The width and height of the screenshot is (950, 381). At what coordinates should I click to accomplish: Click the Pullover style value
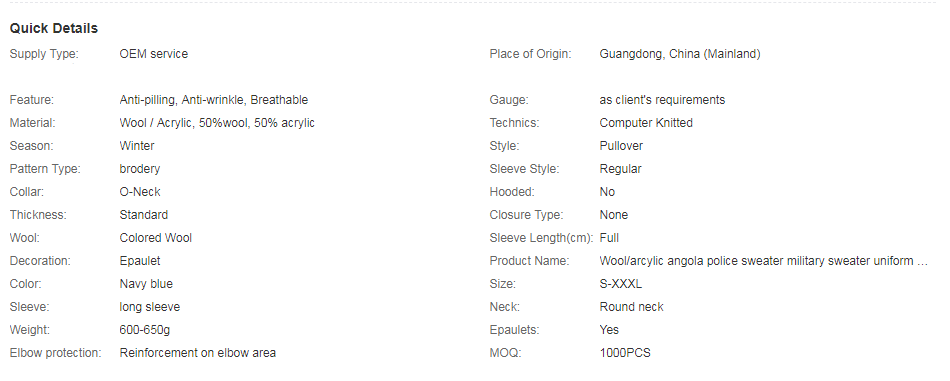[621, 146]
